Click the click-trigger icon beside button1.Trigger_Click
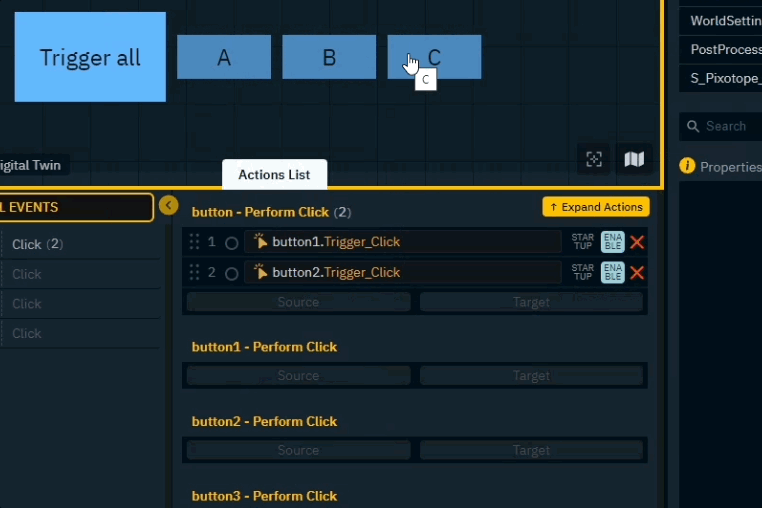The width and height of the screenshot is (762, 508). [x=261, y=242]
